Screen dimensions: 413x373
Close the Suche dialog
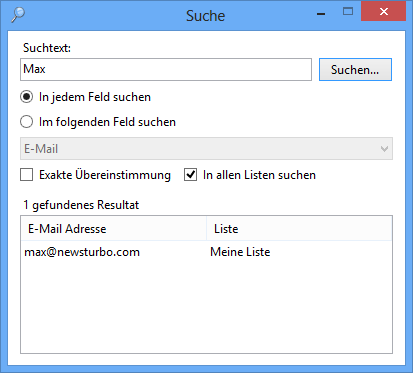[384, 12]
